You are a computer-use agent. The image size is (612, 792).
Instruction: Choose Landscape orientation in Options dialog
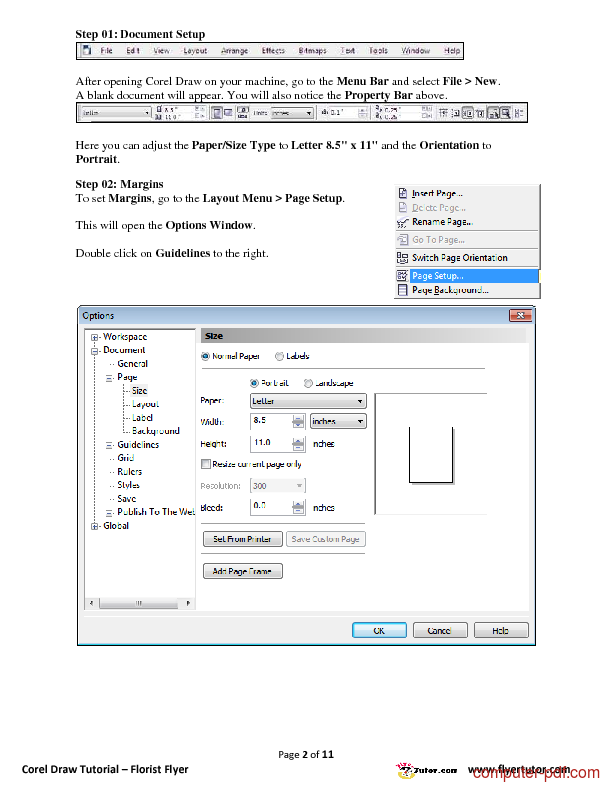point(308,383)
